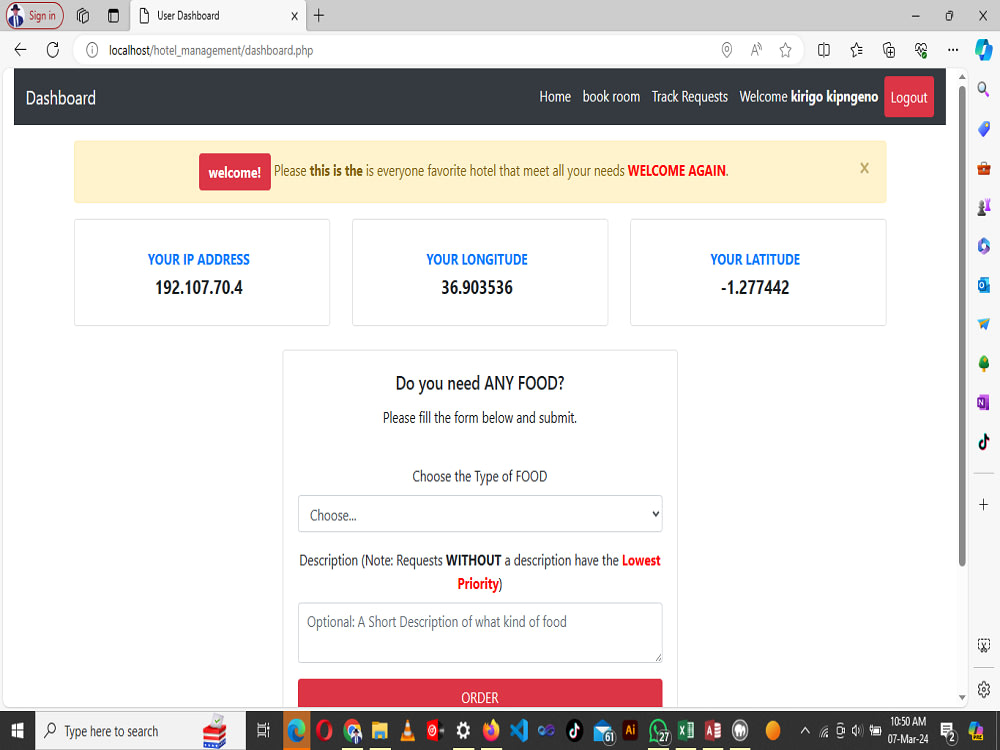Click the latitude value -1.277442
Screen dimensions: 1000x750
click(754, 288)
